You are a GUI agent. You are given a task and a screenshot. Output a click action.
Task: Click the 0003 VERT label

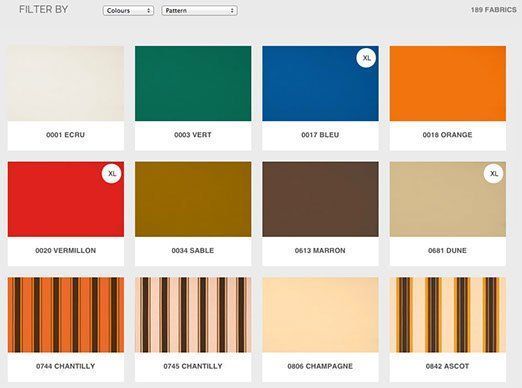(193, 135)
